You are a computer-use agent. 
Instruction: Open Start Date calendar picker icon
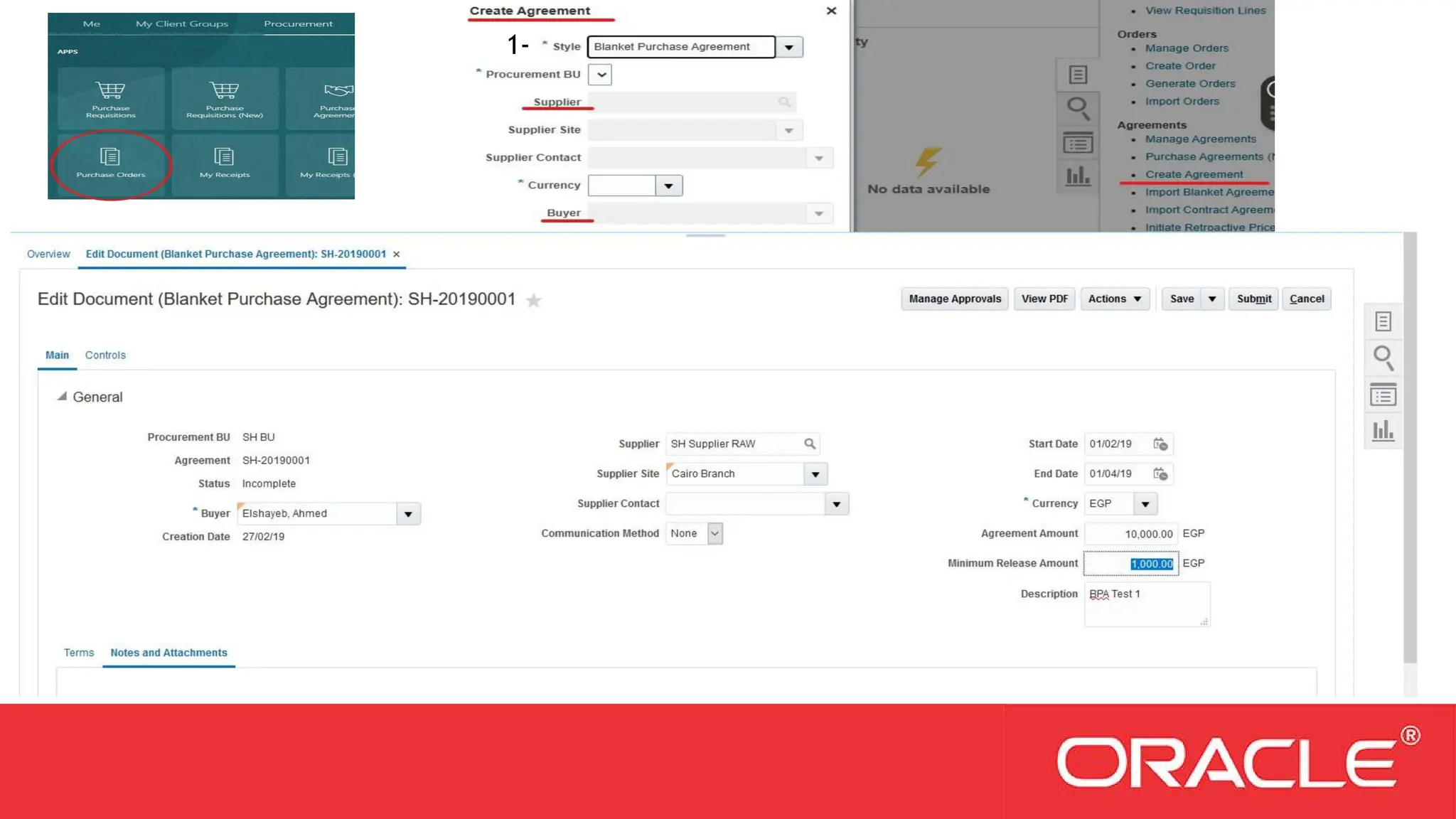pyautogui.click(x=1160, y=444)
